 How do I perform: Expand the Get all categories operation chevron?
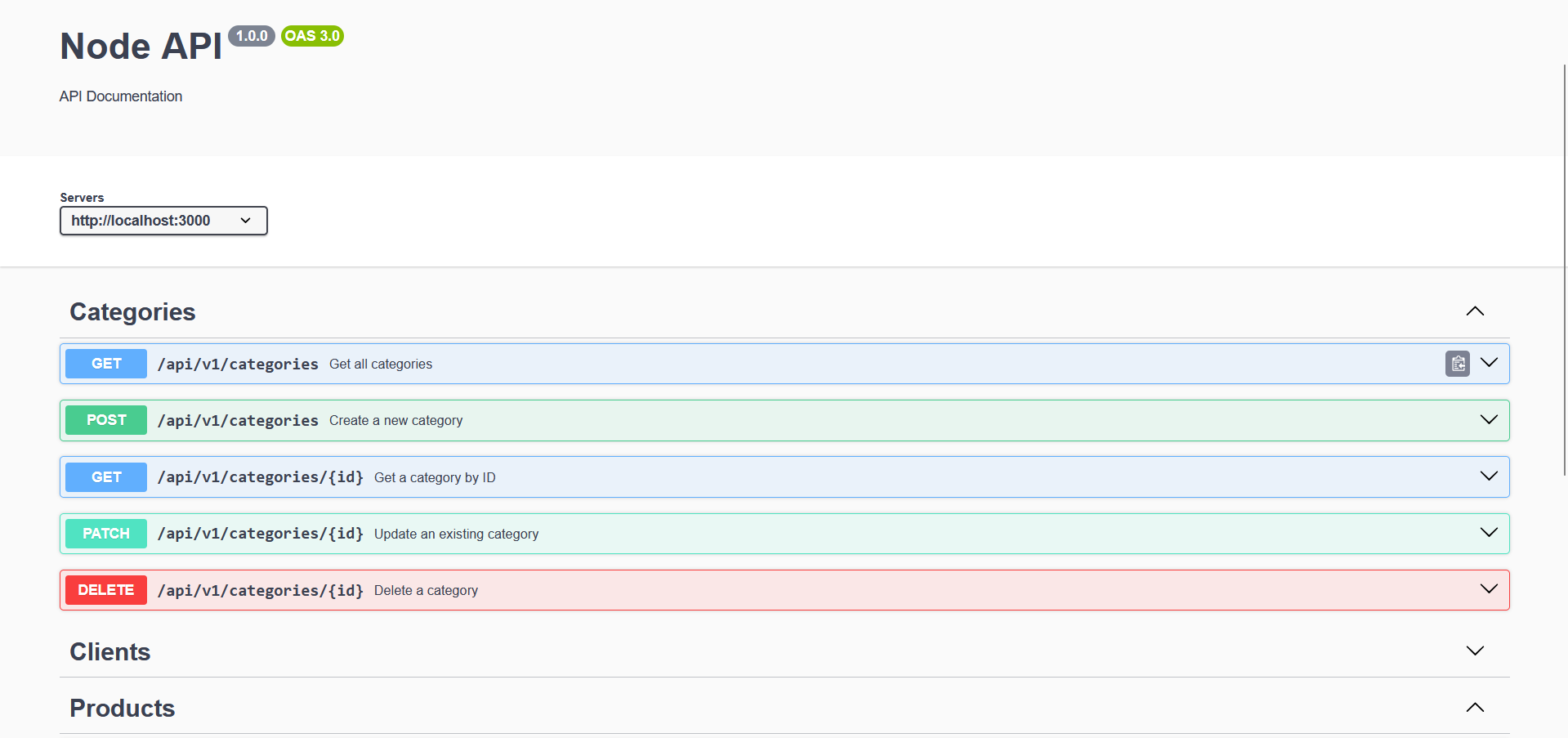(1489, 363)
